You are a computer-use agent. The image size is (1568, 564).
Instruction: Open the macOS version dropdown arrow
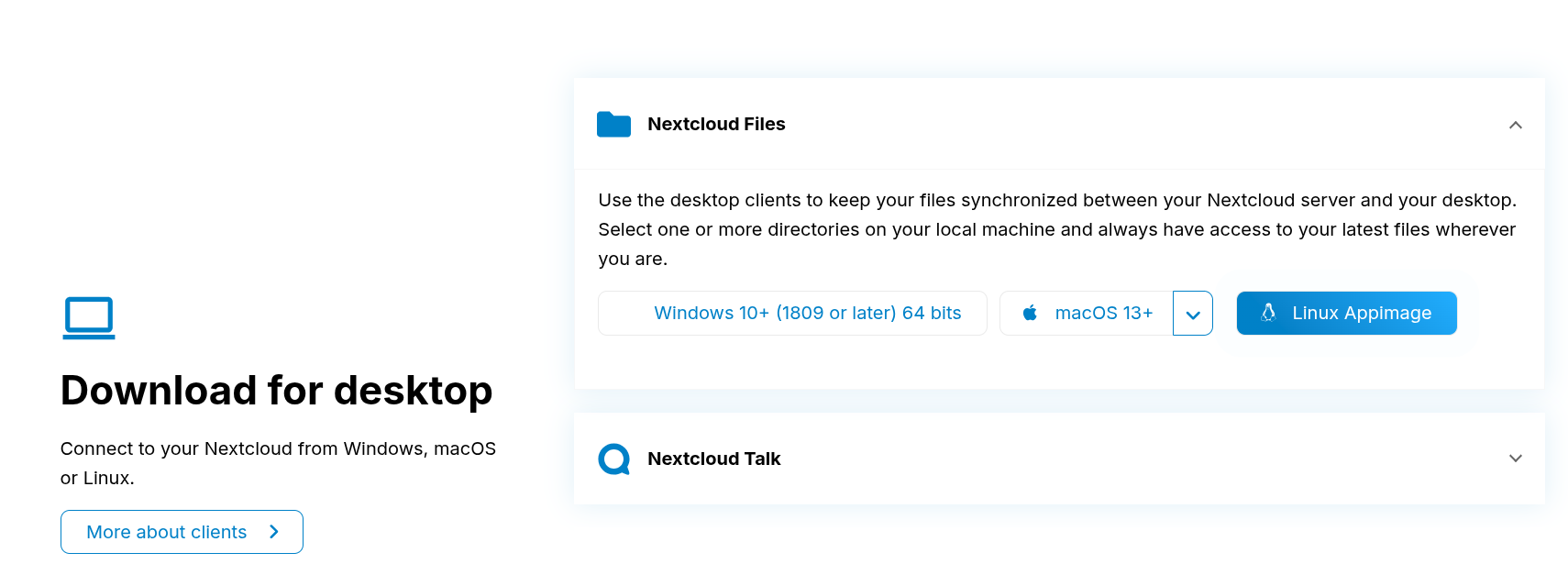(x=1193, y=314)
